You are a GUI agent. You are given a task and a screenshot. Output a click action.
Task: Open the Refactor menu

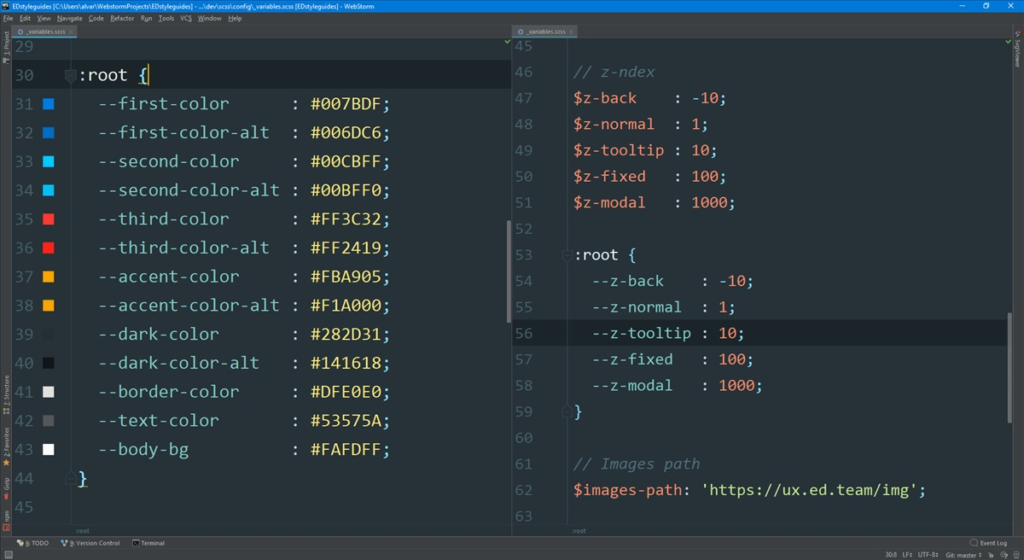point(122,18)
